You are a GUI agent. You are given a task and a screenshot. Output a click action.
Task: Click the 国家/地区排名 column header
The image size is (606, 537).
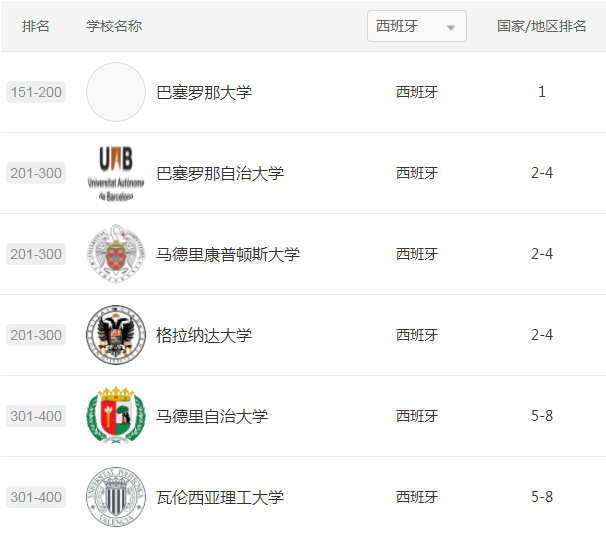541,26
